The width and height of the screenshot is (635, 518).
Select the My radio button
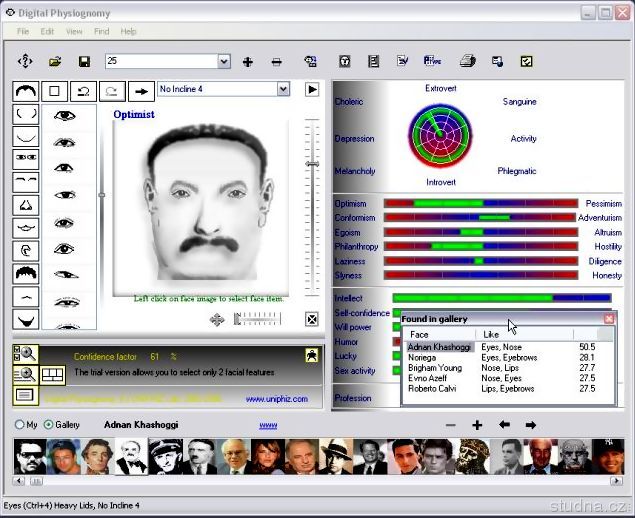click(x=20, y=425)
